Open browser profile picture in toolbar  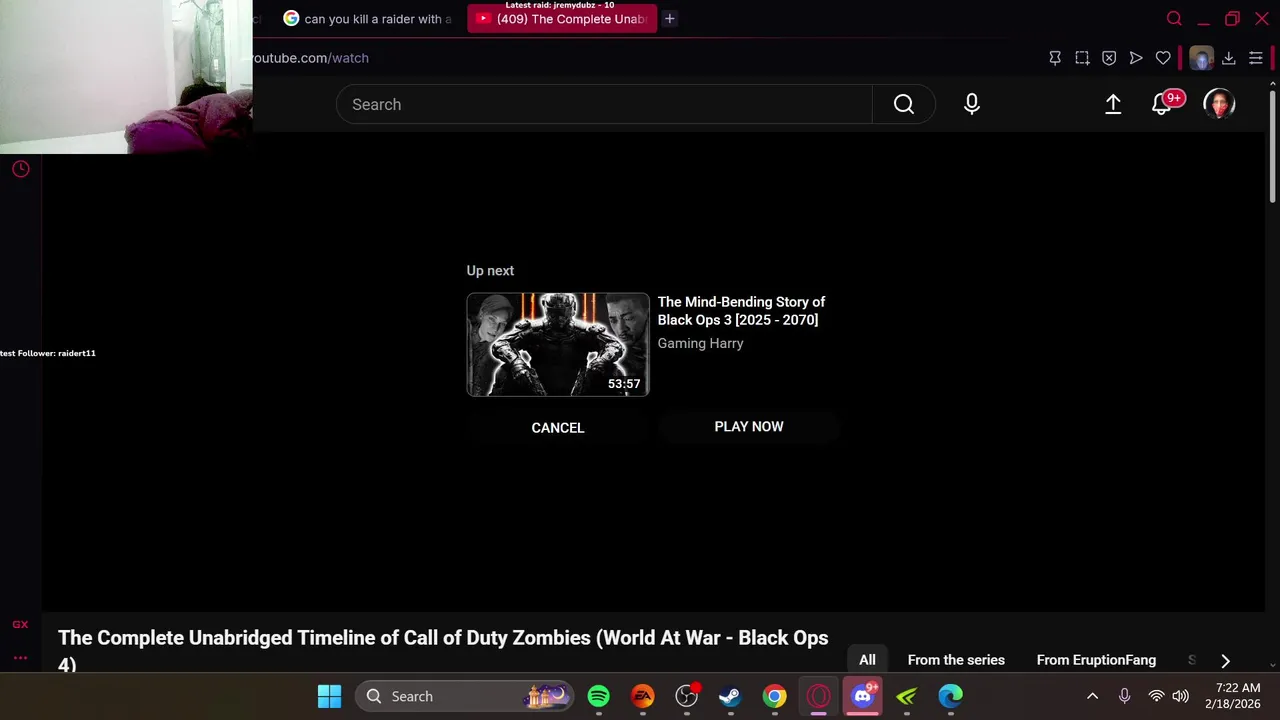[1201, 58]
